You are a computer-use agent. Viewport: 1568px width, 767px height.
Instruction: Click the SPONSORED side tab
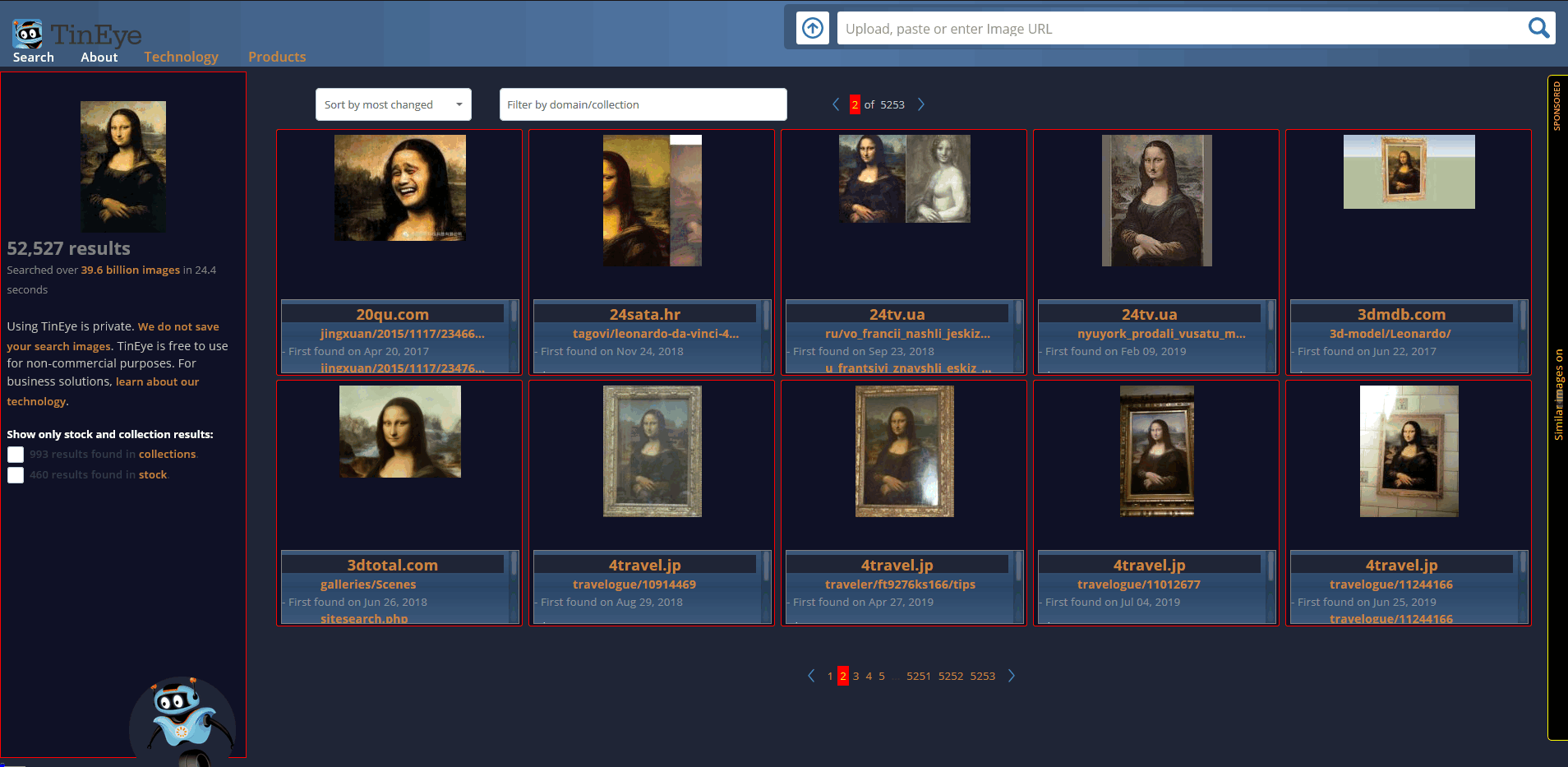(x=1556, y=105)
